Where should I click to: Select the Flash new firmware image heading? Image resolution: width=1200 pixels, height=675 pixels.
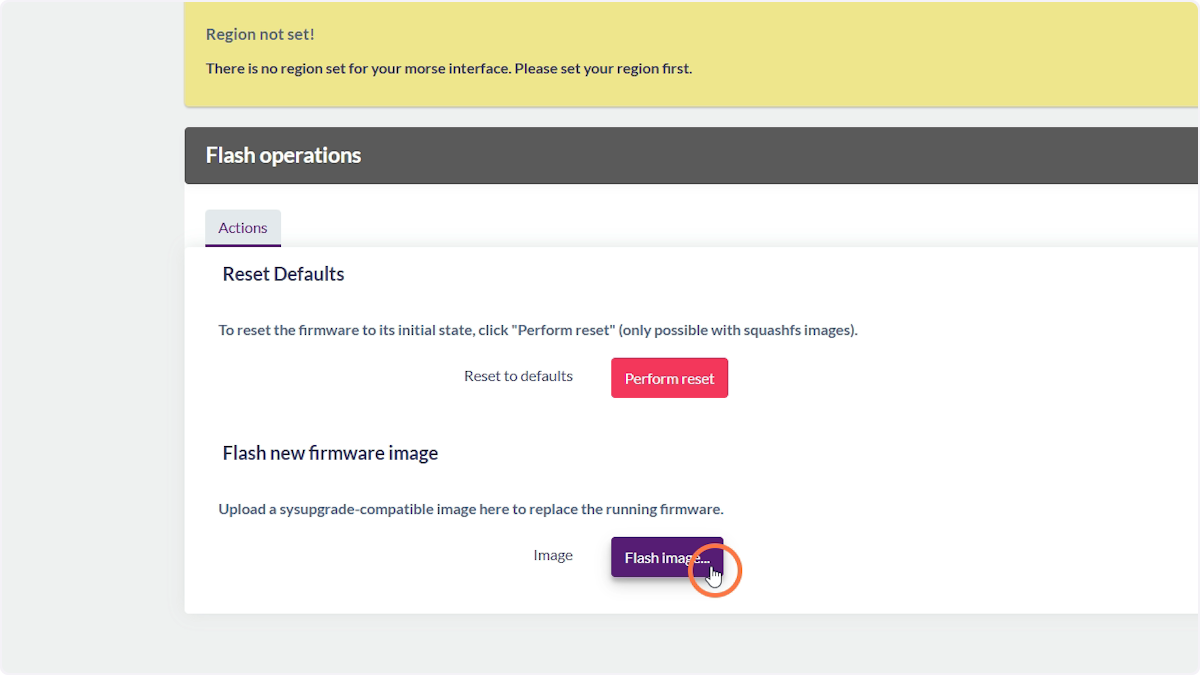330,452
